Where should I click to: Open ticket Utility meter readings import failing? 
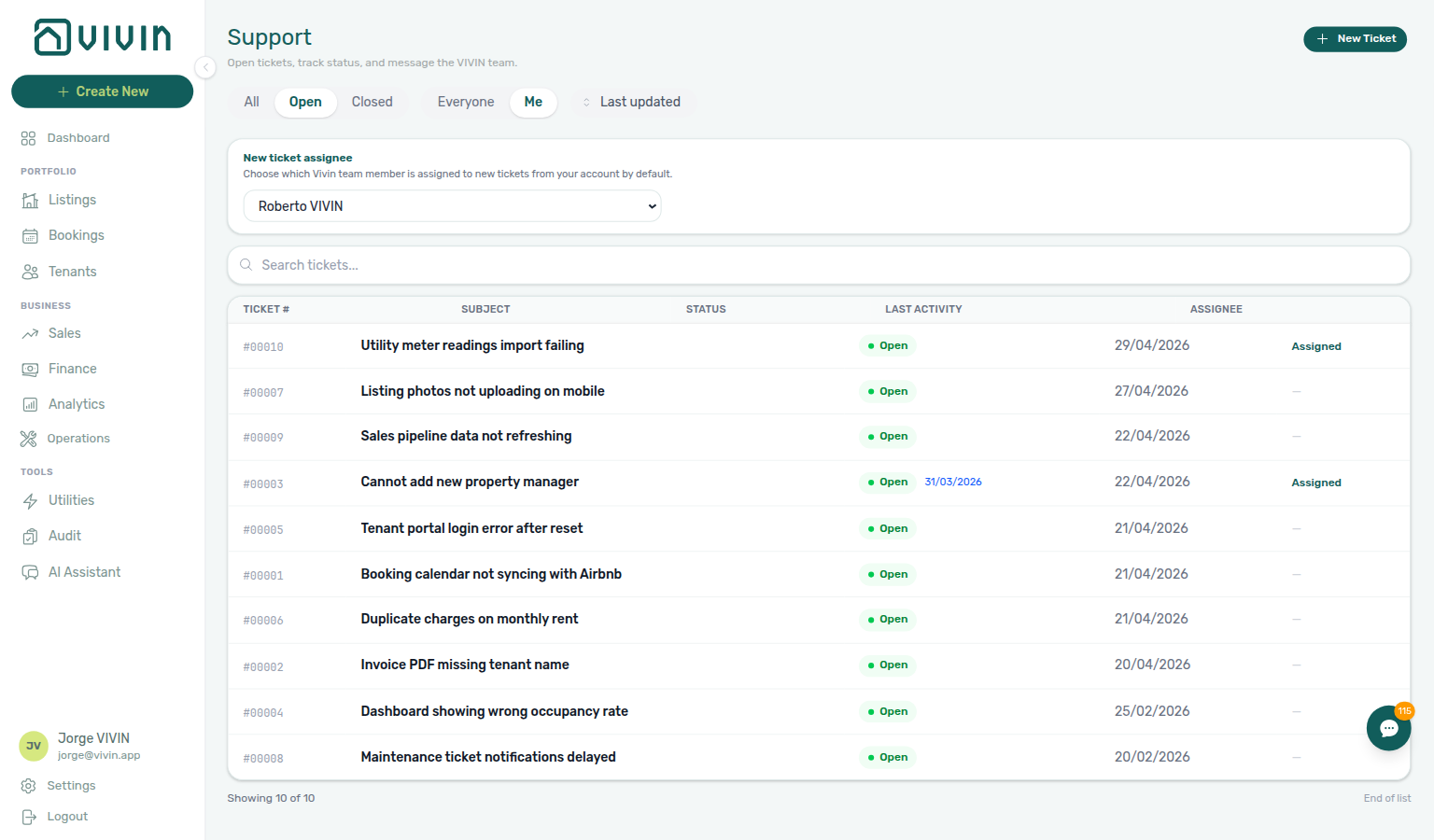472,345
